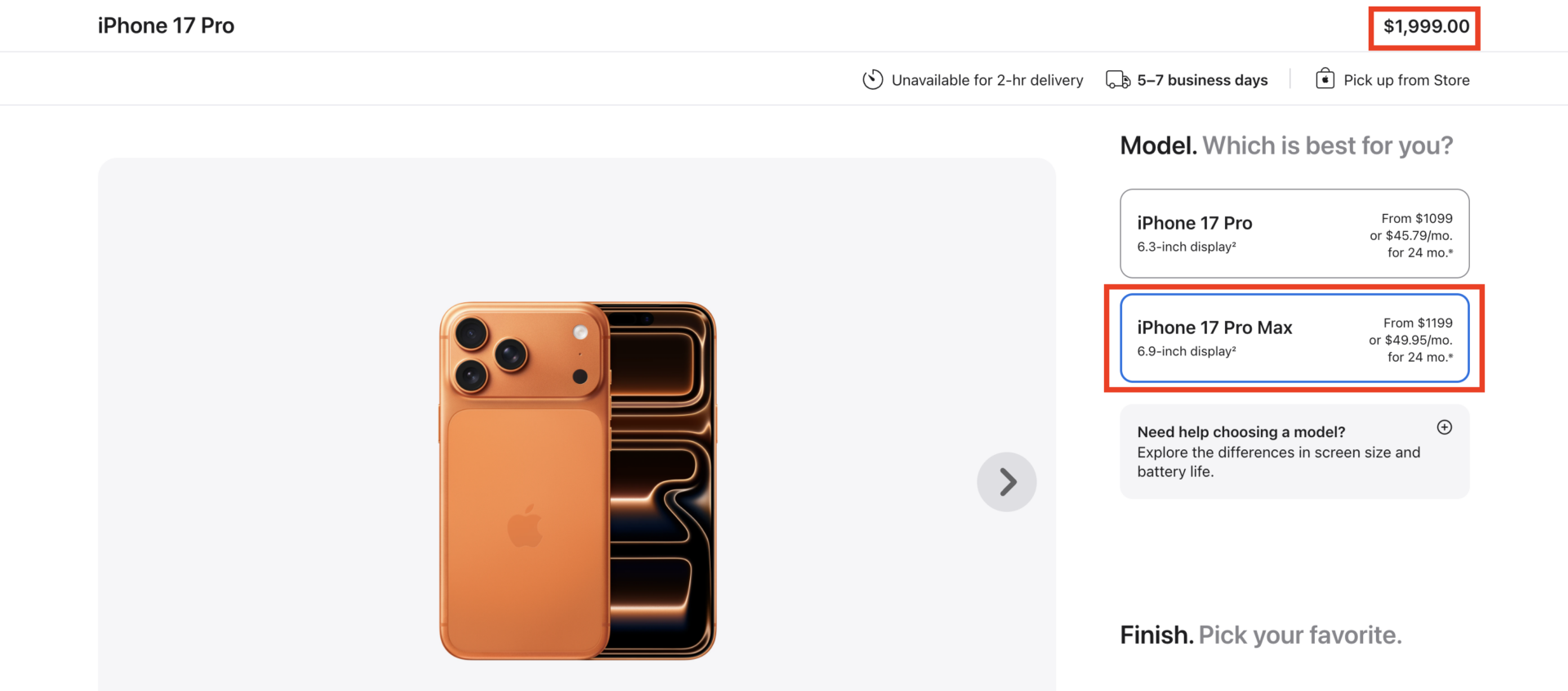Select the iPhone 17 Pro Max model option

[1294, 338]
